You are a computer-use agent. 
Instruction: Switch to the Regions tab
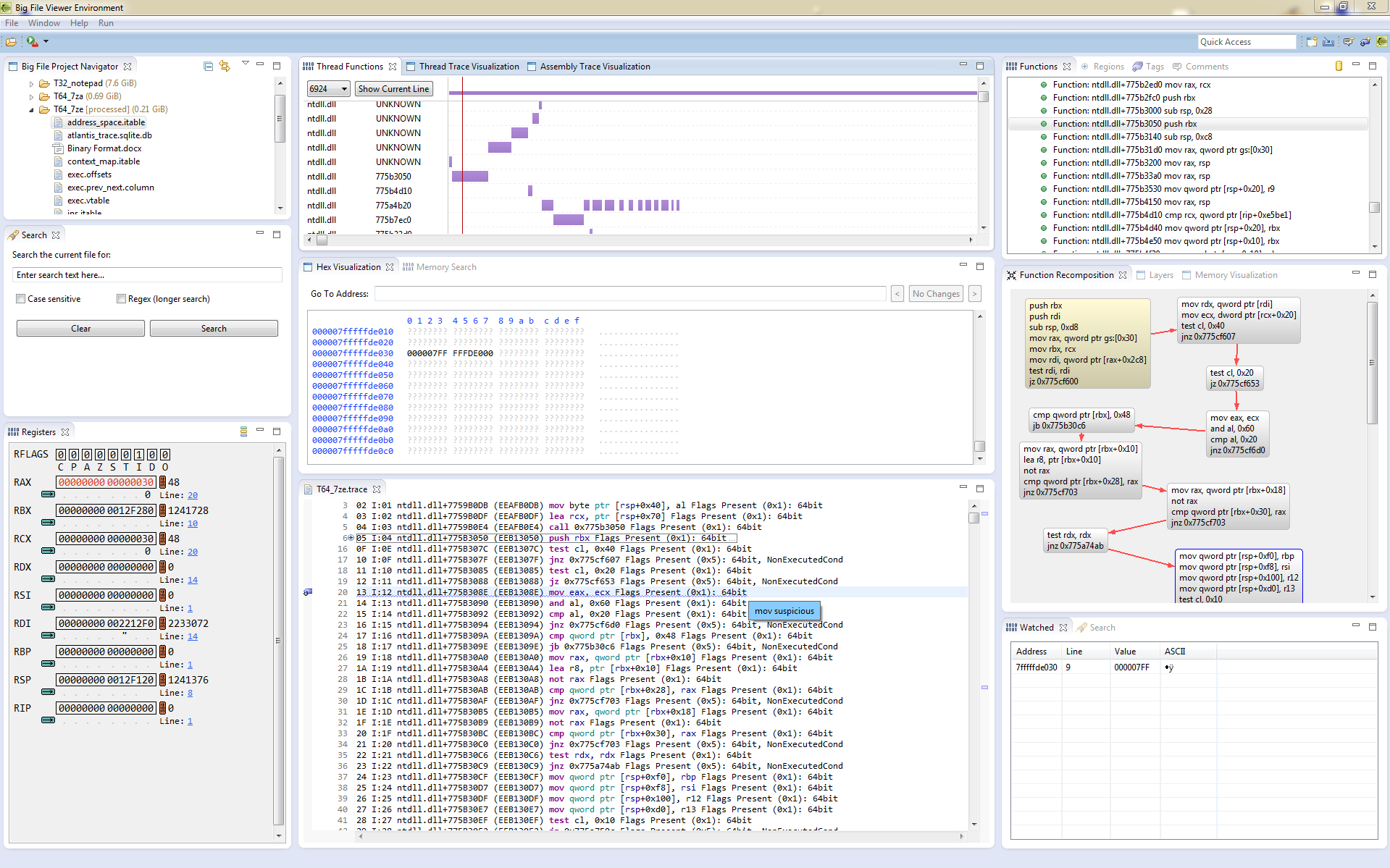[x=1102, y=67]
